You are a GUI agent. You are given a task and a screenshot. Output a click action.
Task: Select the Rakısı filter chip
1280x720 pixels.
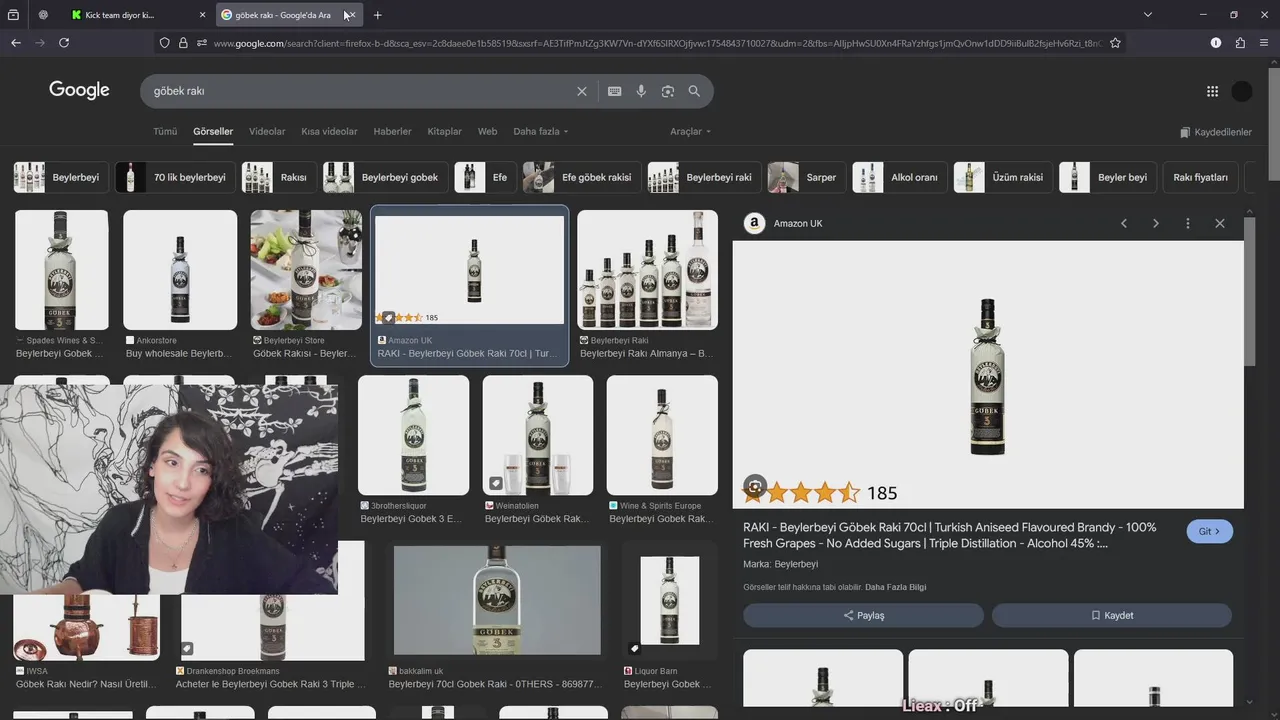click(x=279, y=177)
